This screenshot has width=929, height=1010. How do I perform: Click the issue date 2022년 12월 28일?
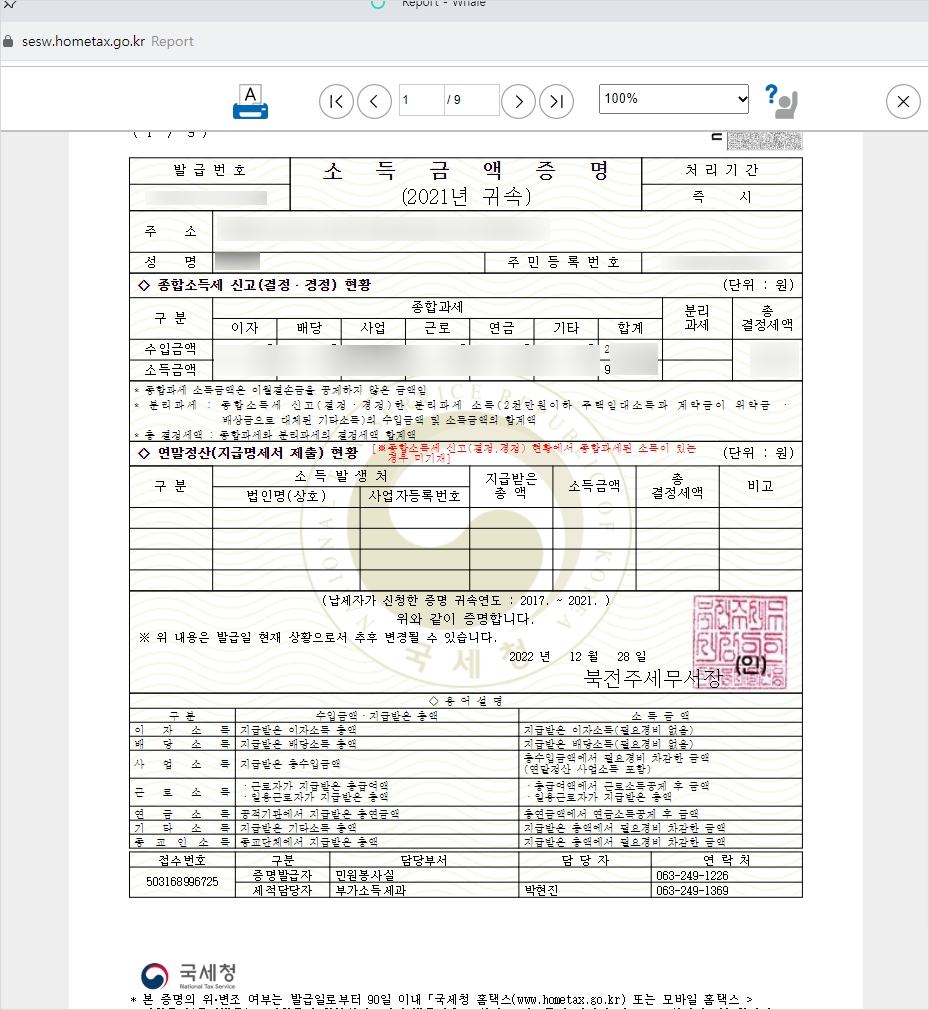coord(578,656)
